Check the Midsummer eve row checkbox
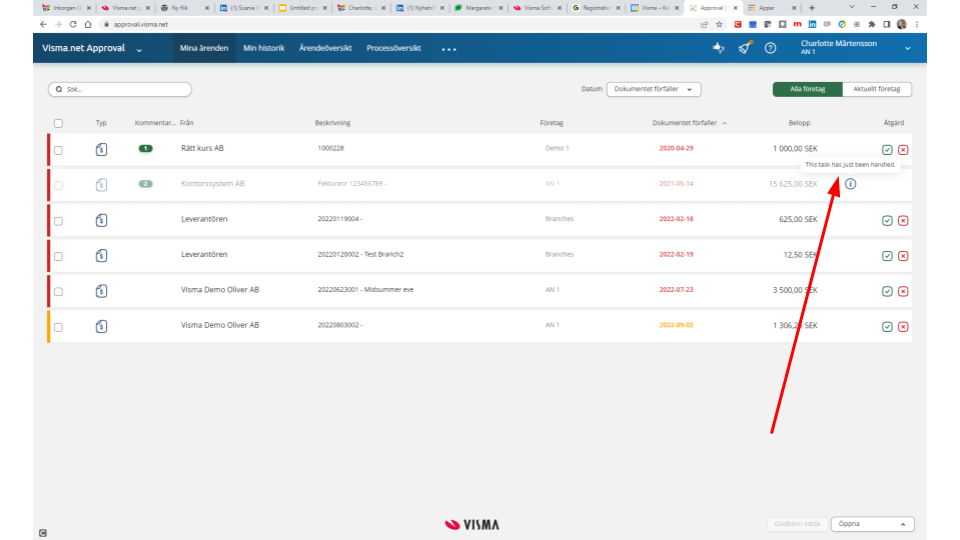The image size is (960, 540). [x=58, y=292]
